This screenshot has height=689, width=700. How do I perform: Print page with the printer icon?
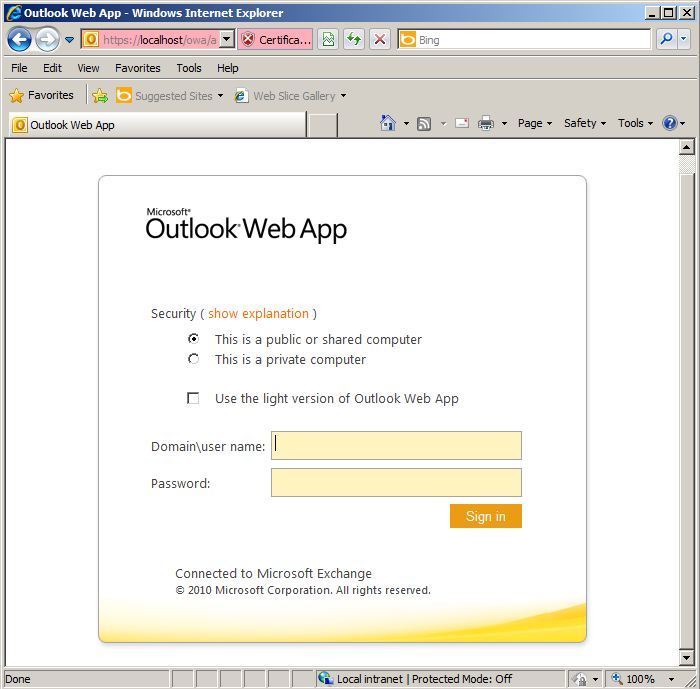pos(486,123)
